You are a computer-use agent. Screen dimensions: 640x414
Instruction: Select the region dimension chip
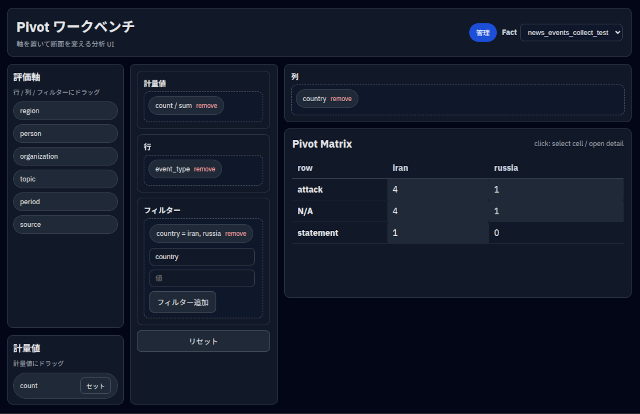tap(65, 111)
